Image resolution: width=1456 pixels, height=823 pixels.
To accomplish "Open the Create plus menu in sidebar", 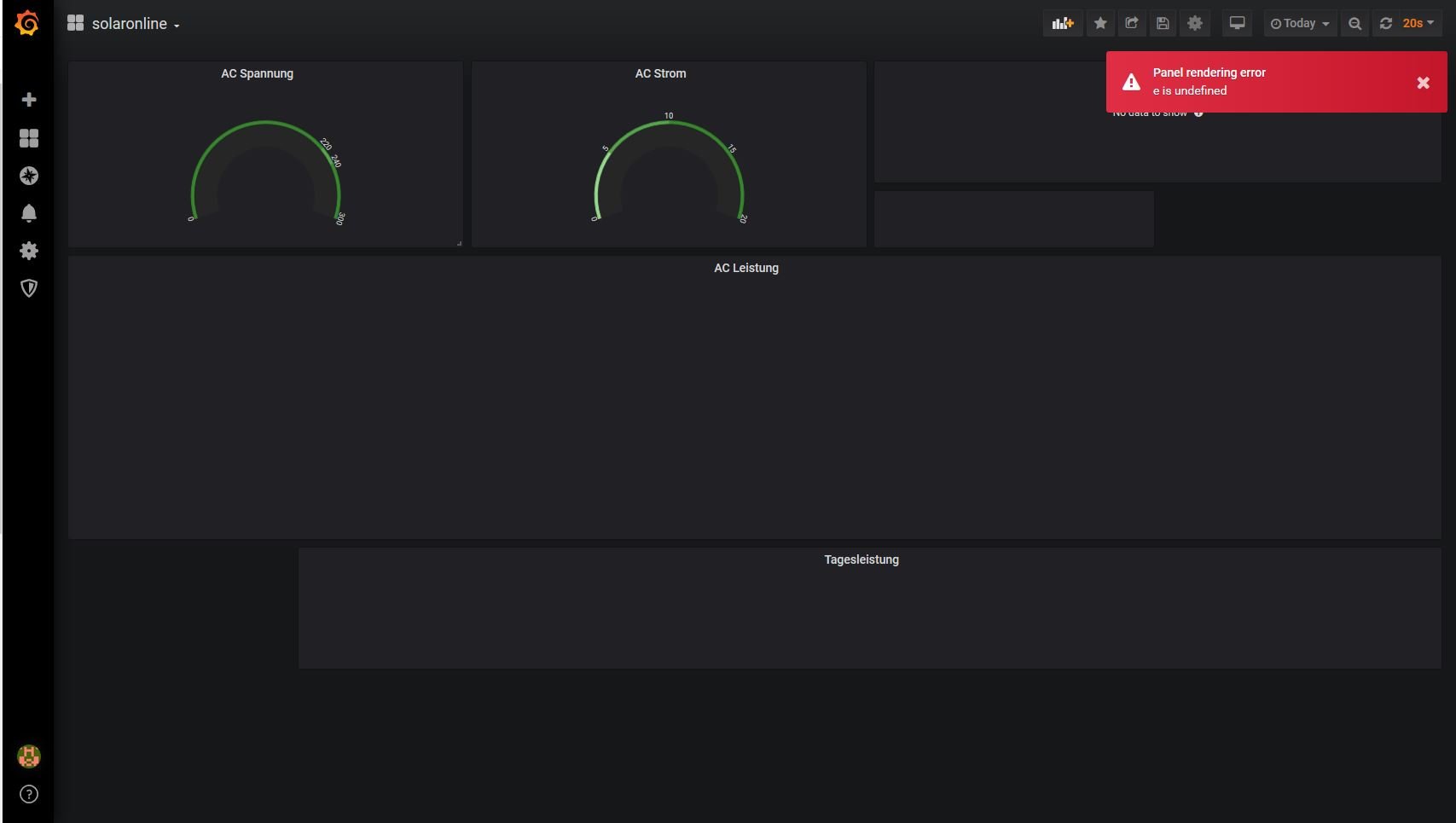I will pos(28,100).
